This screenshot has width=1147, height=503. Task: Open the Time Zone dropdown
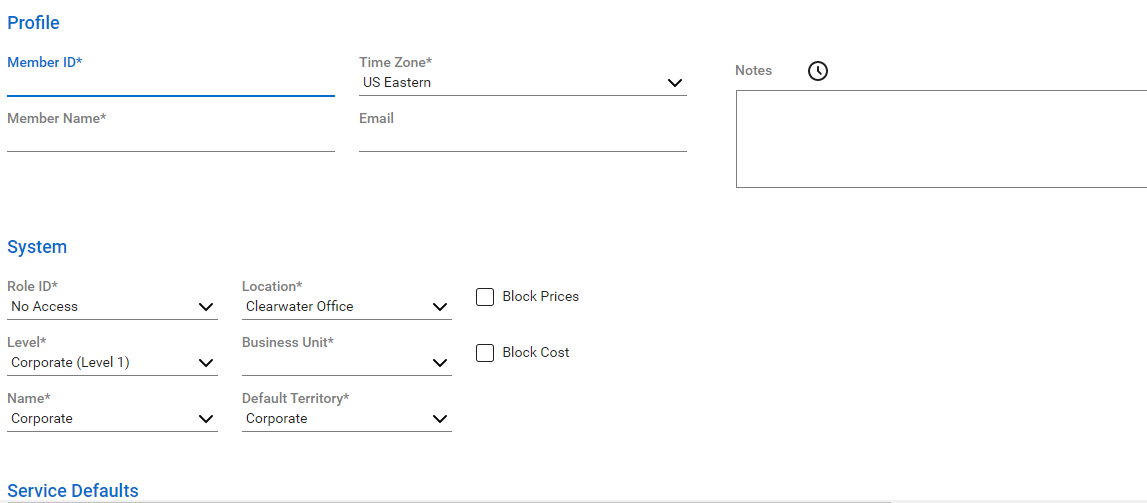pyautogui.click(x=522, y=83)
